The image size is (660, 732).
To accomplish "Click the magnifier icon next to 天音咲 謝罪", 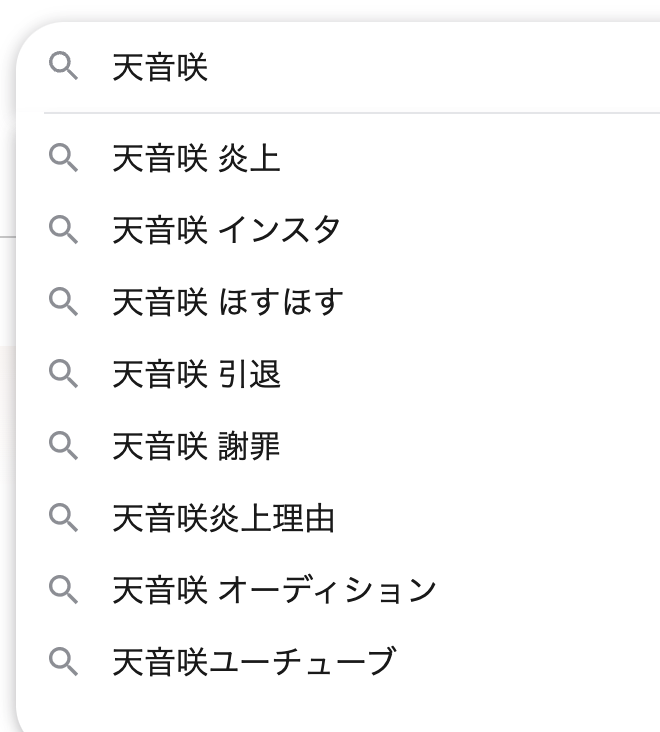I will pos(63,446).
